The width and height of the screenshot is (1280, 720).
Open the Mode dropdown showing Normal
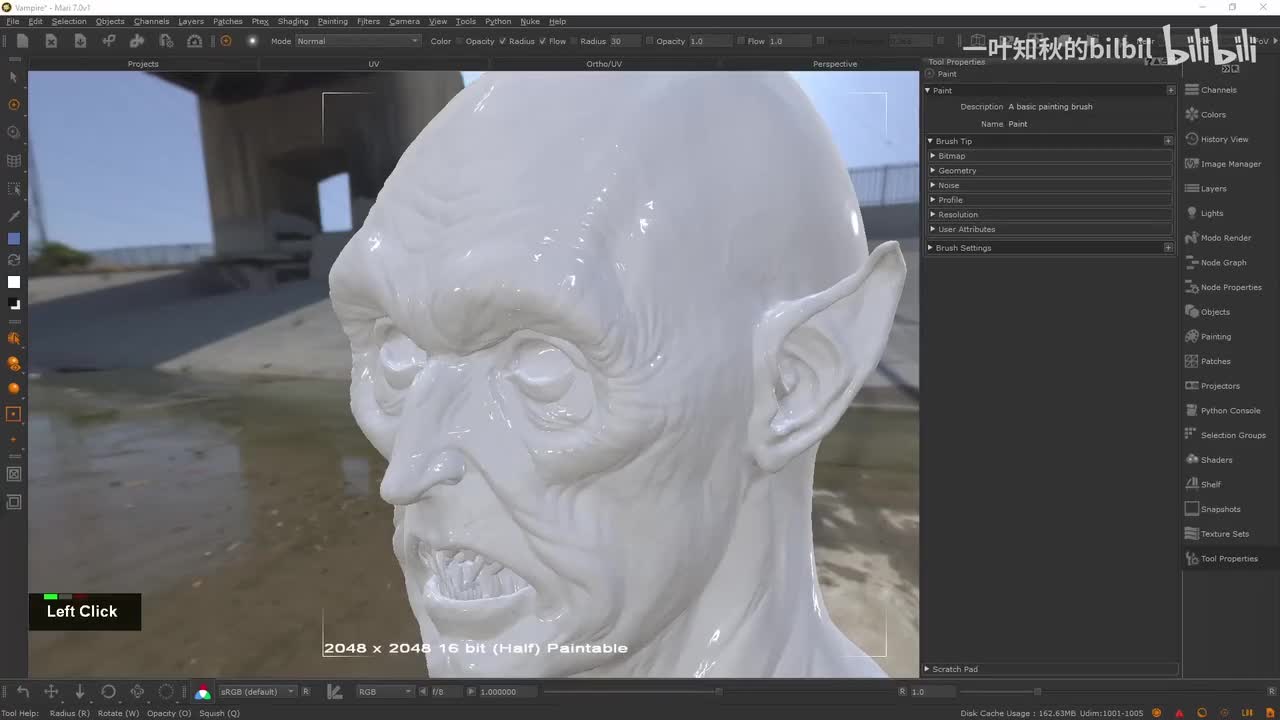(x=358, y=41)
